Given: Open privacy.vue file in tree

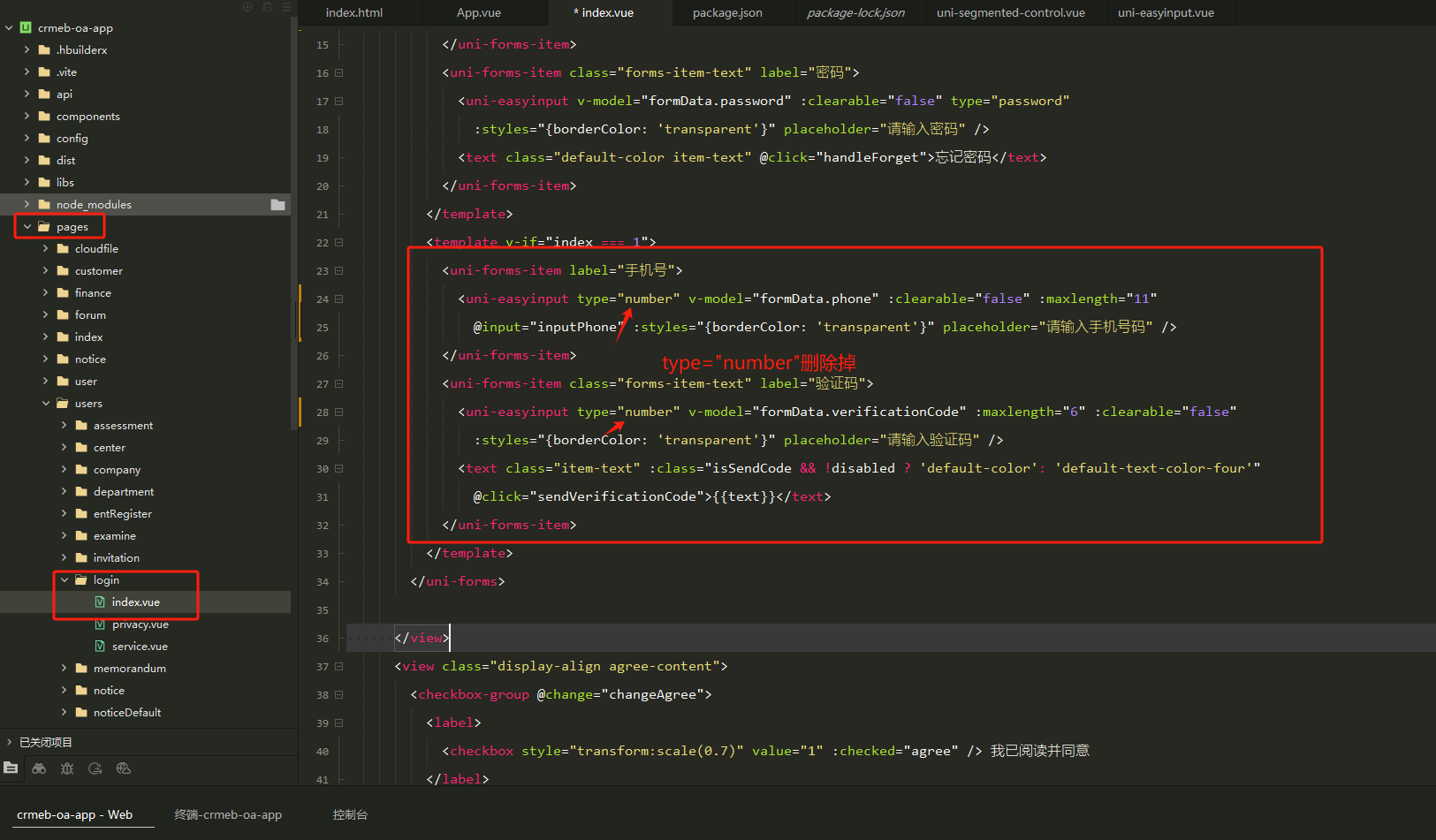Looking at the screenshot, I should click(140, 624).
